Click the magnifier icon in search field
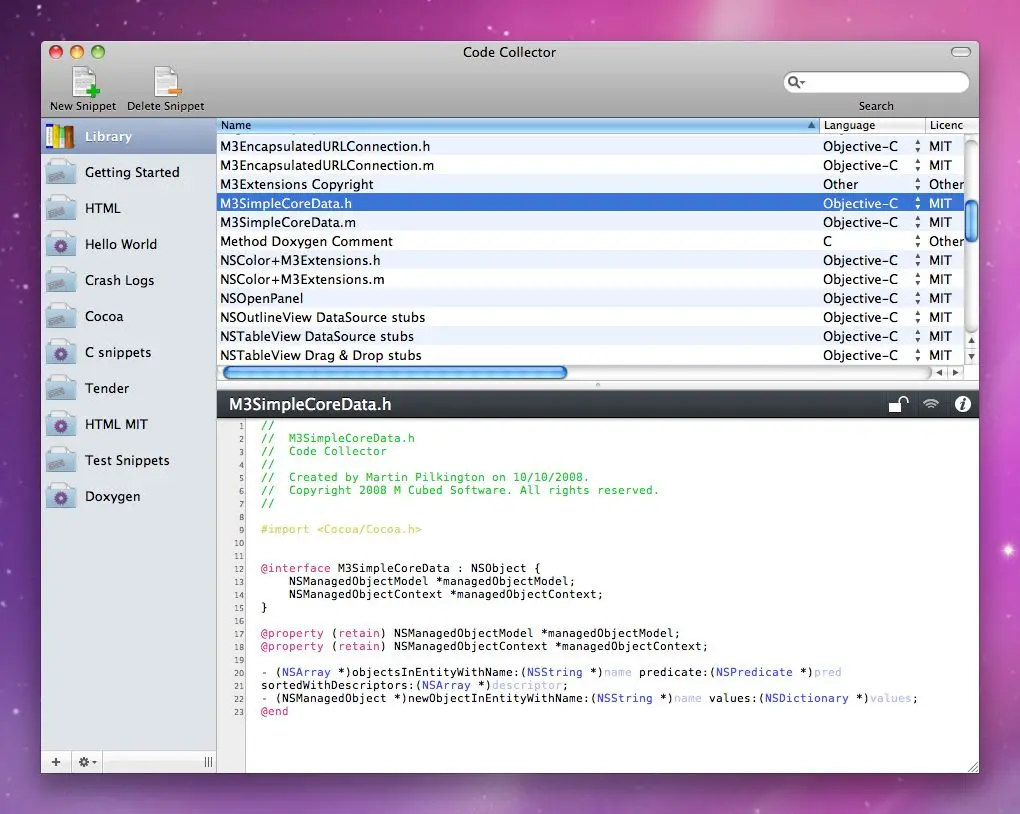 (796, 82)
